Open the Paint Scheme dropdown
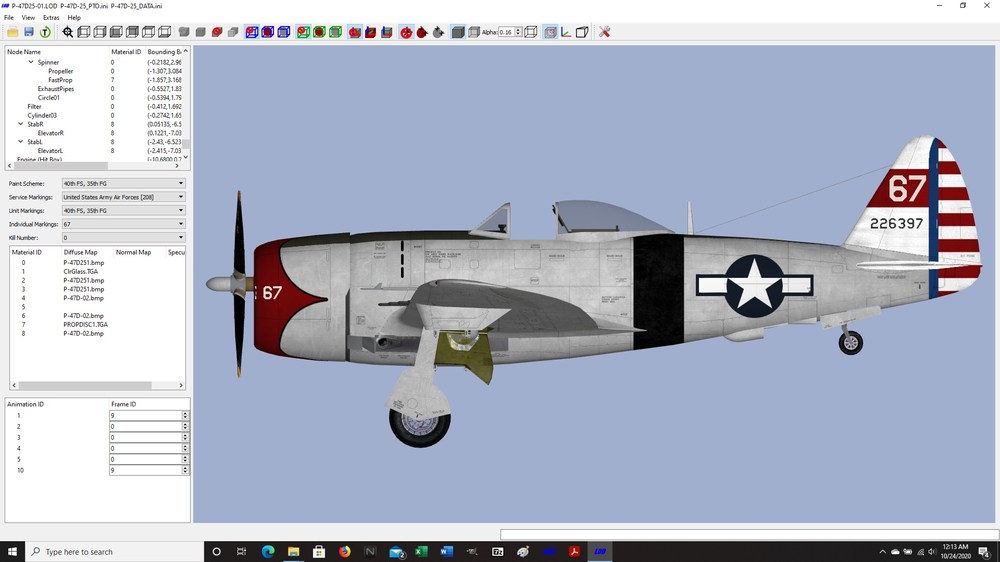Viewport: 1000px width, 562px height. [123, 183]
